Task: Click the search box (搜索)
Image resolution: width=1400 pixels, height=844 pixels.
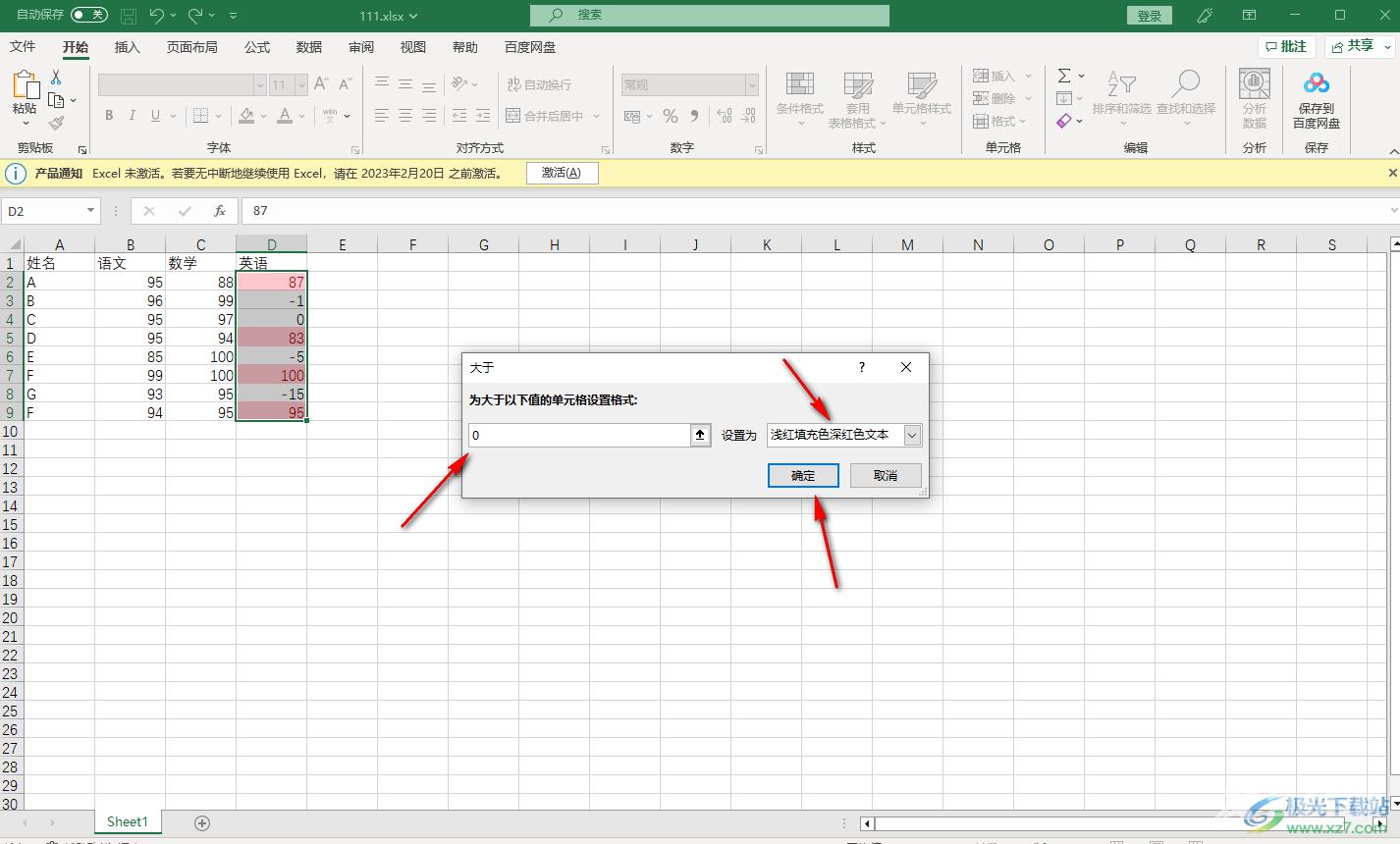Action: point(710,16)
